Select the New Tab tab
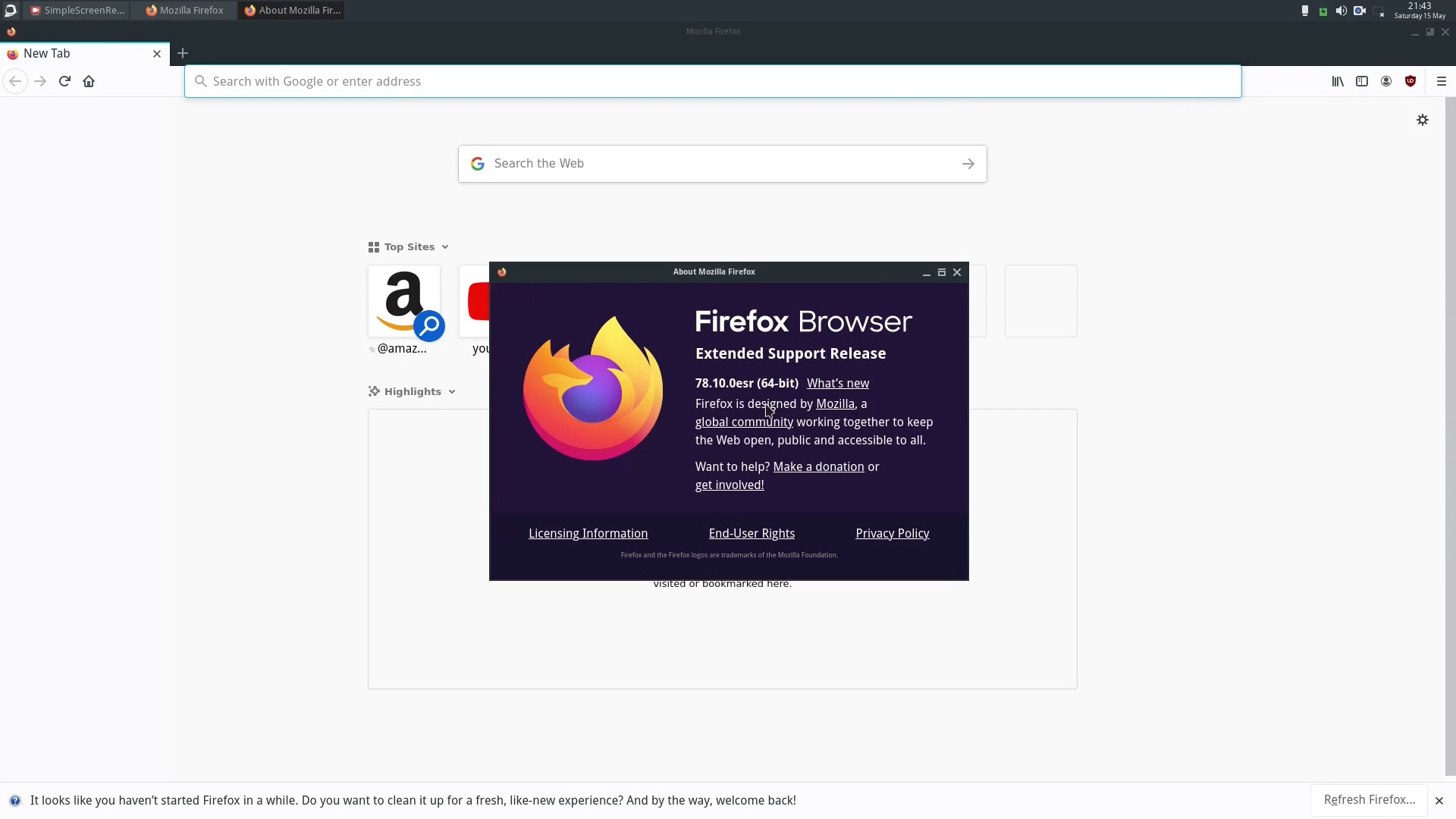Viewport: 1456px width, 819px height. pyautogui.click(x=76, y=53)
